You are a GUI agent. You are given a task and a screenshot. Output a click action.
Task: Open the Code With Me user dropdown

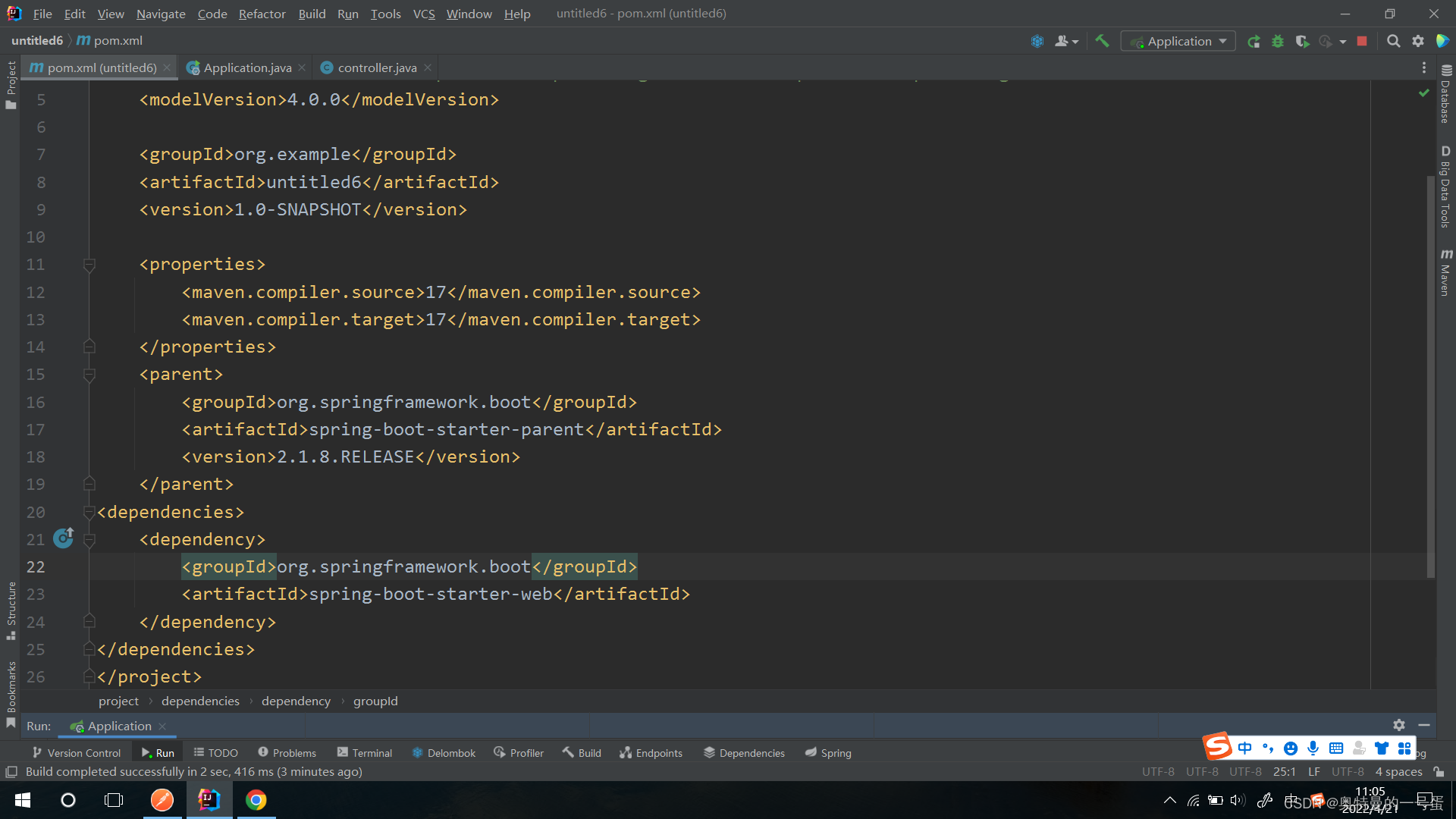coord(1066,41)
